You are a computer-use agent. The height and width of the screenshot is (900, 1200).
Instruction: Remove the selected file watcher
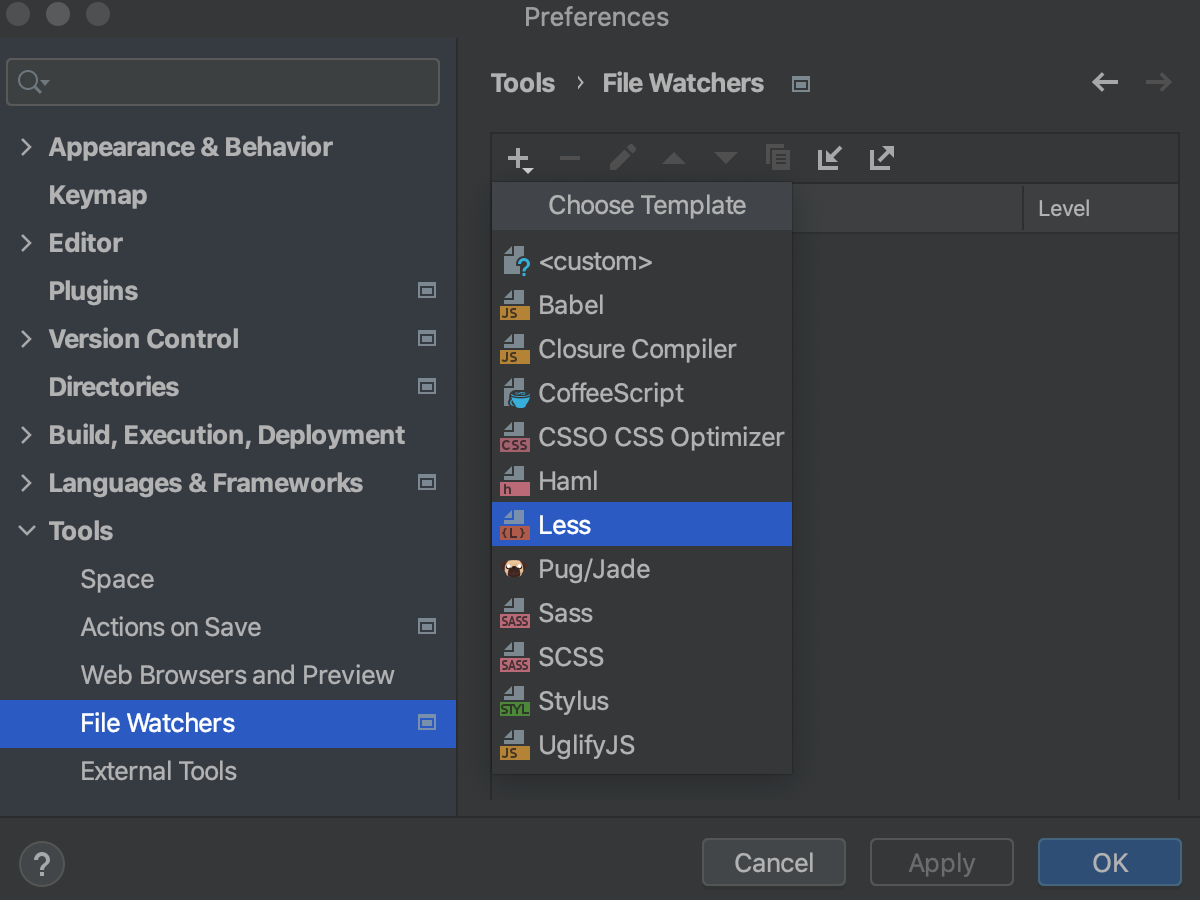[570, 157]
